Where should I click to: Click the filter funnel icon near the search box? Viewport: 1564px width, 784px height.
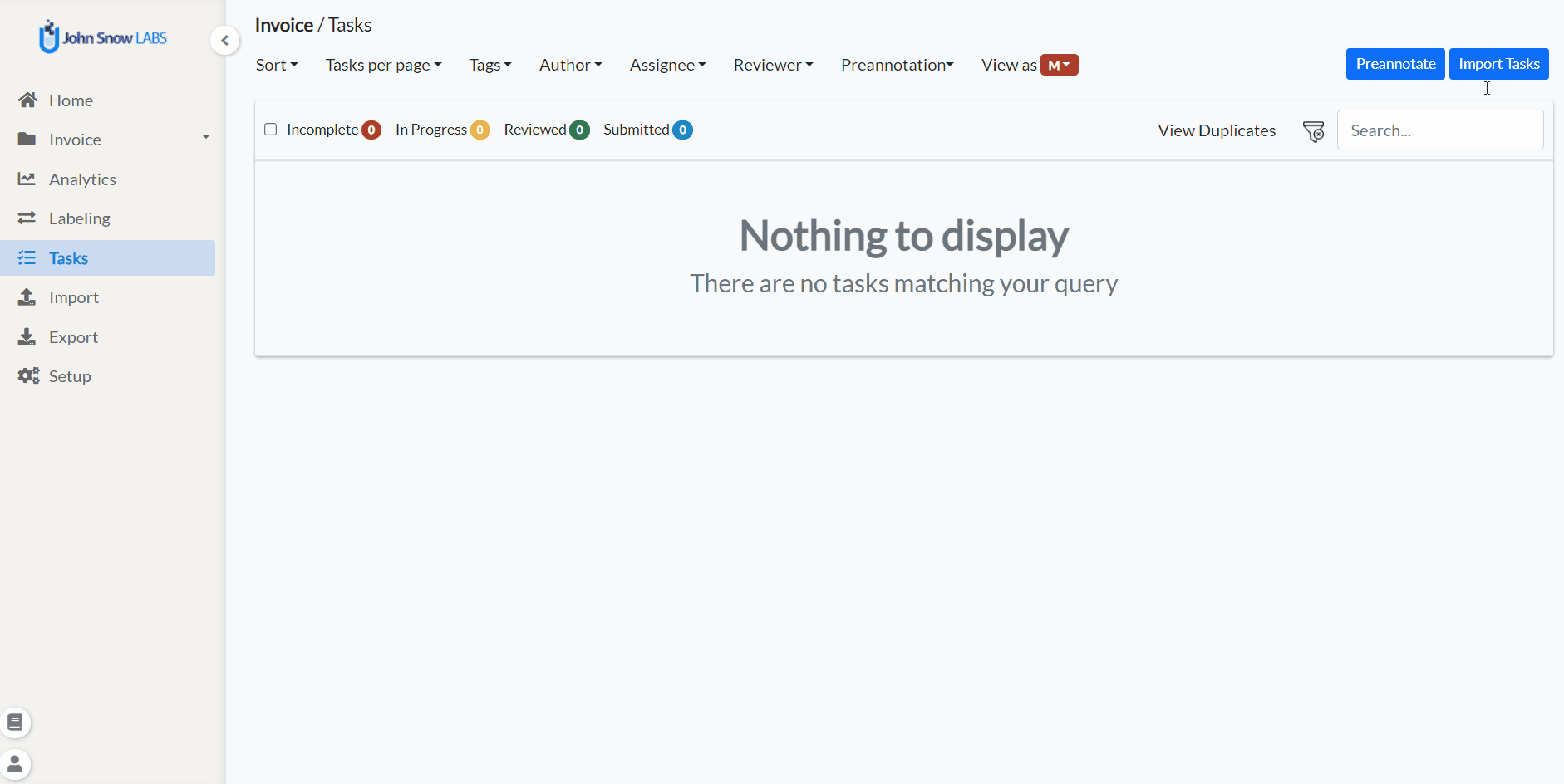[x=1314, y=131]
